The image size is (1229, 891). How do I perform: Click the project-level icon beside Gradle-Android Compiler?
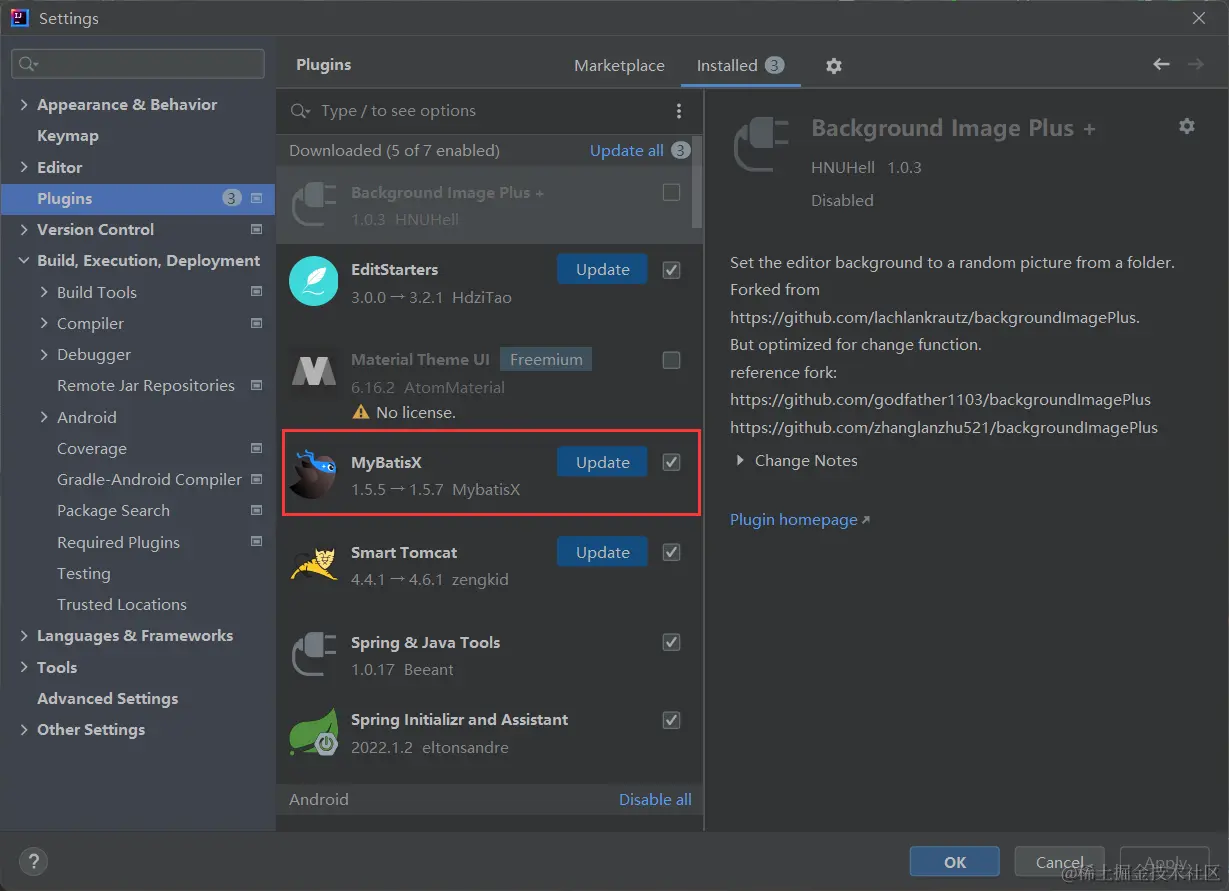257,479
